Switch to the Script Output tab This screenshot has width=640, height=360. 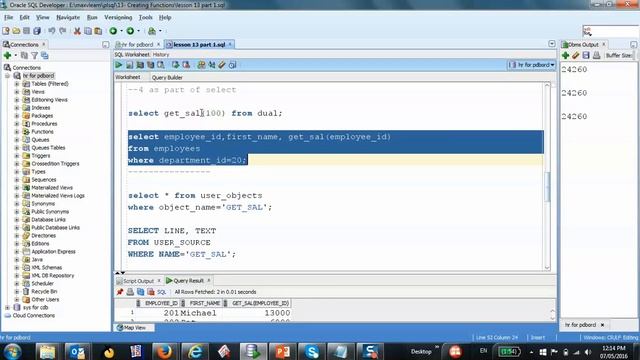(x=138, y=281)
